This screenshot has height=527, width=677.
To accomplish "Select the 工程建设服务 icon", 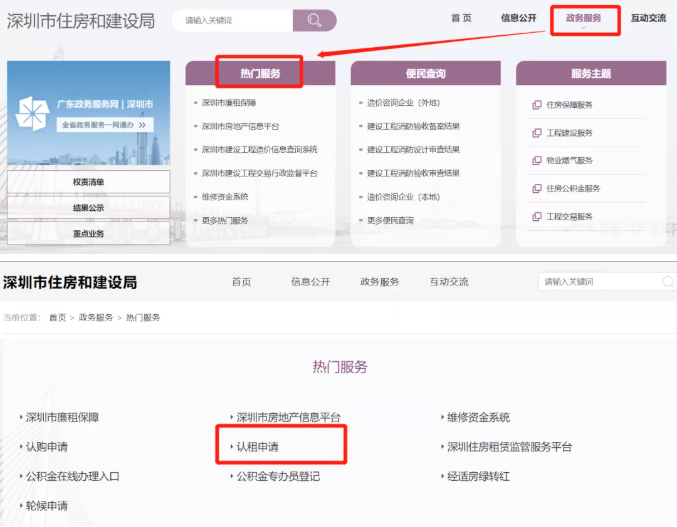I will pyautogui.click(x=537, y=133).
